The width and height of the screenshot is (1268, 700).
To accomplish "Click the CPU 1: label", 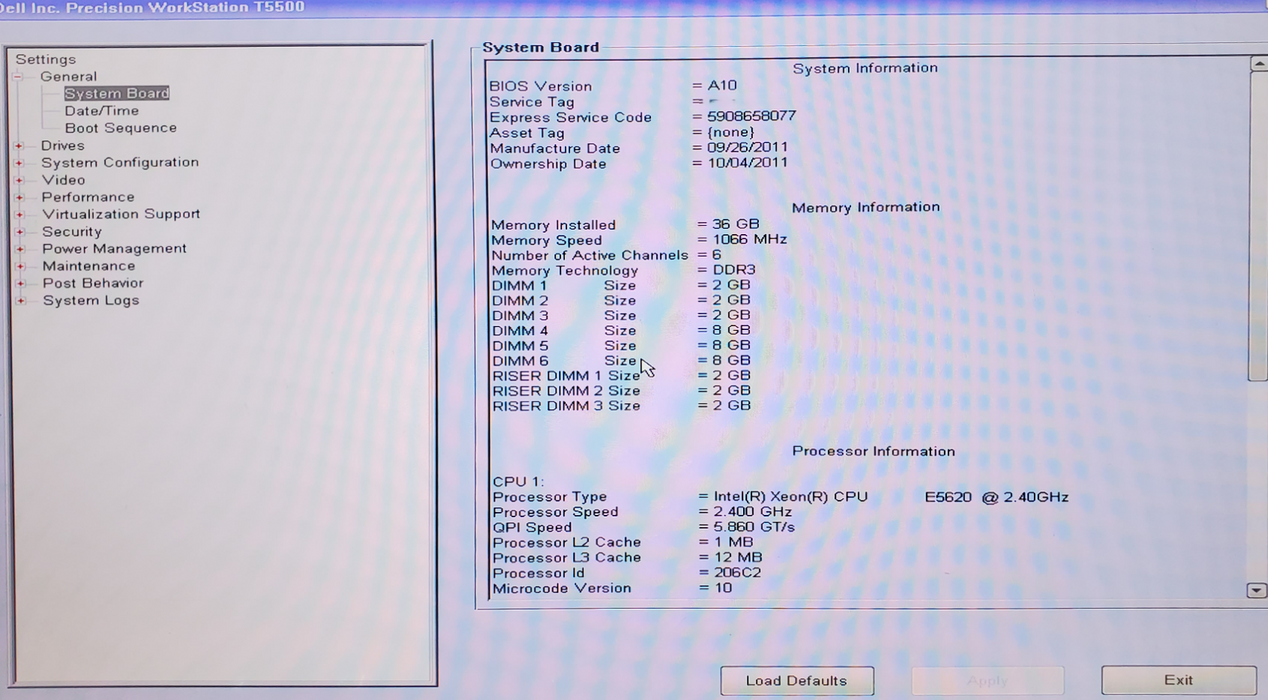I will pos(518,482).
